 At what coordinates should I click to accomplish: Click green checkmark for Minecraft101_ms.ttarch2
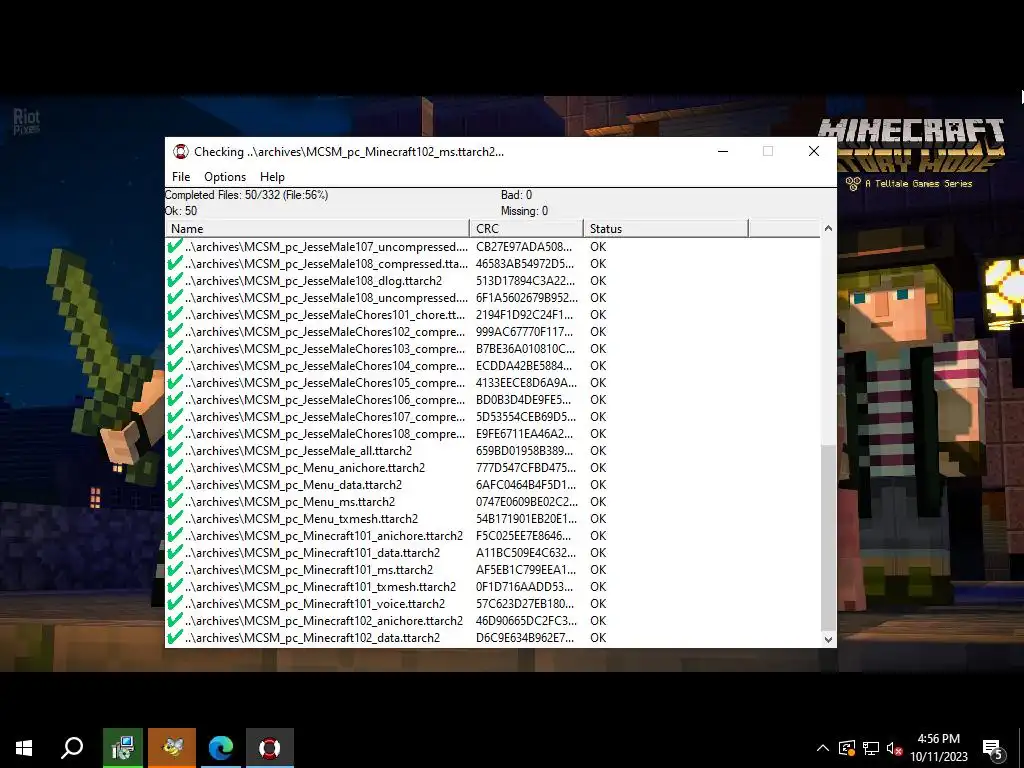pyautogui.click(x=174, y=569)
